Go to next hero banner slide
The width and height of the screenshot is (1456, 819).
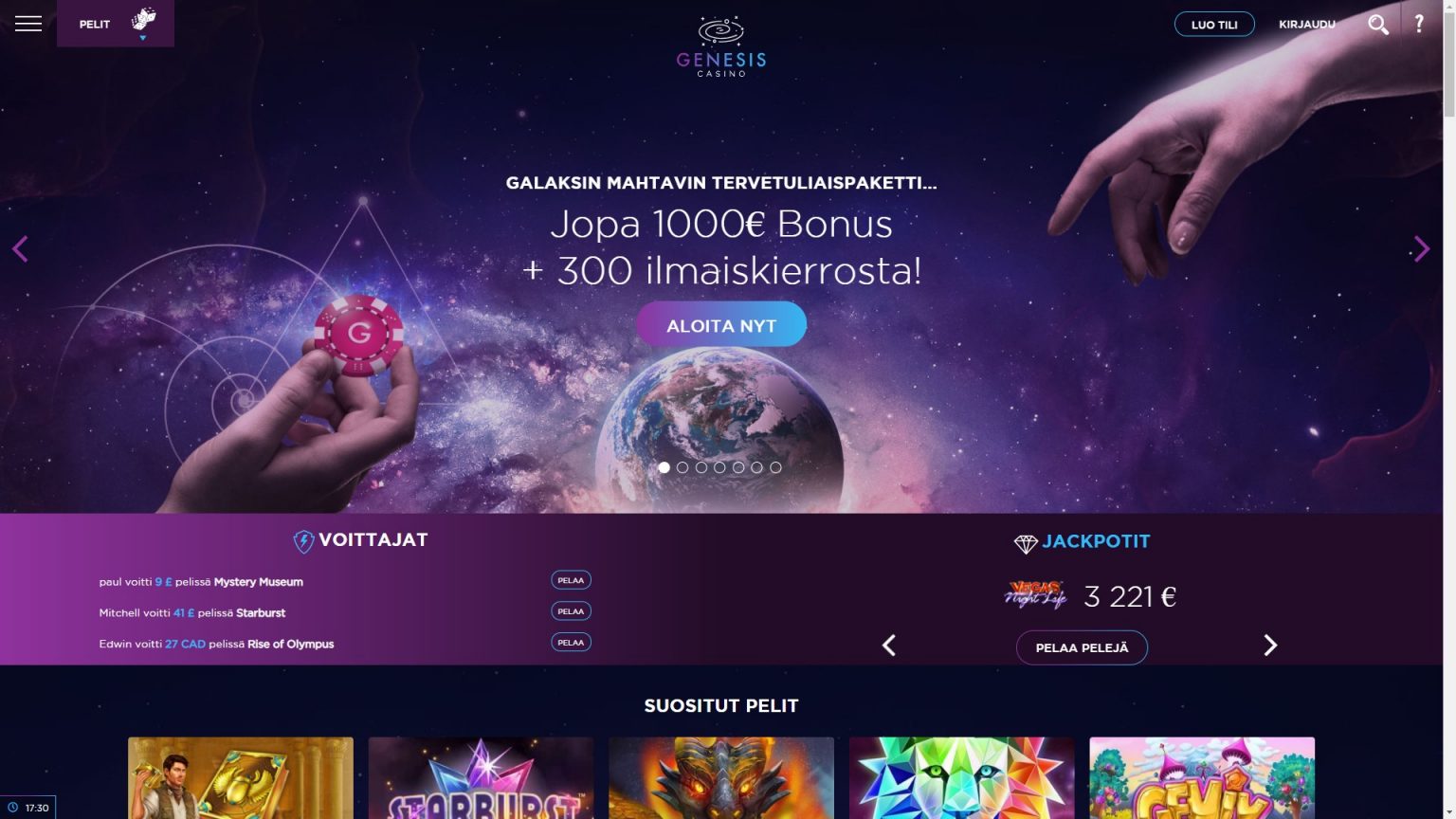click(x=1421, y=248)
